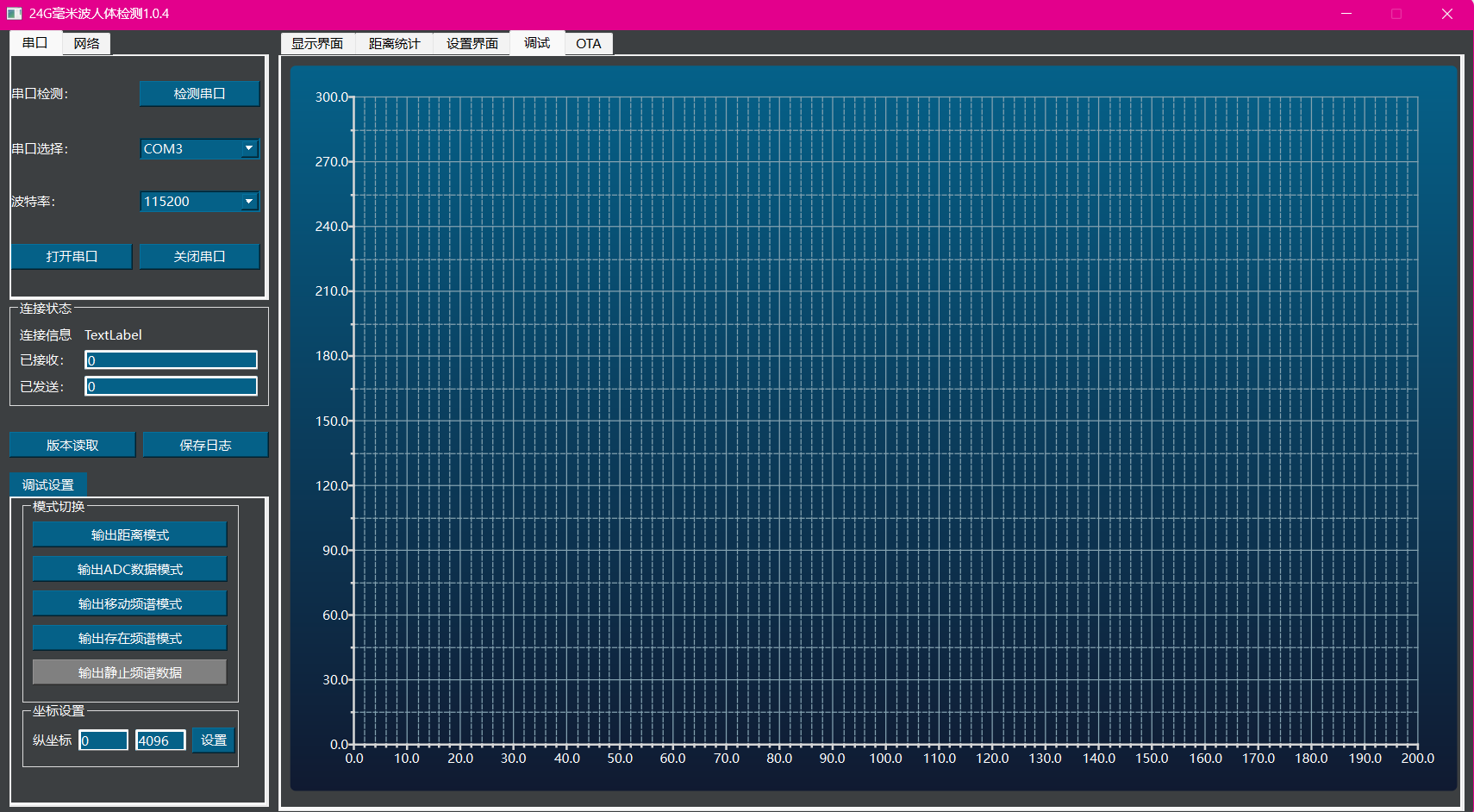1474x812 pixels.
Task: Click the 300.0 y-axis label
Action: coord(332,97)
